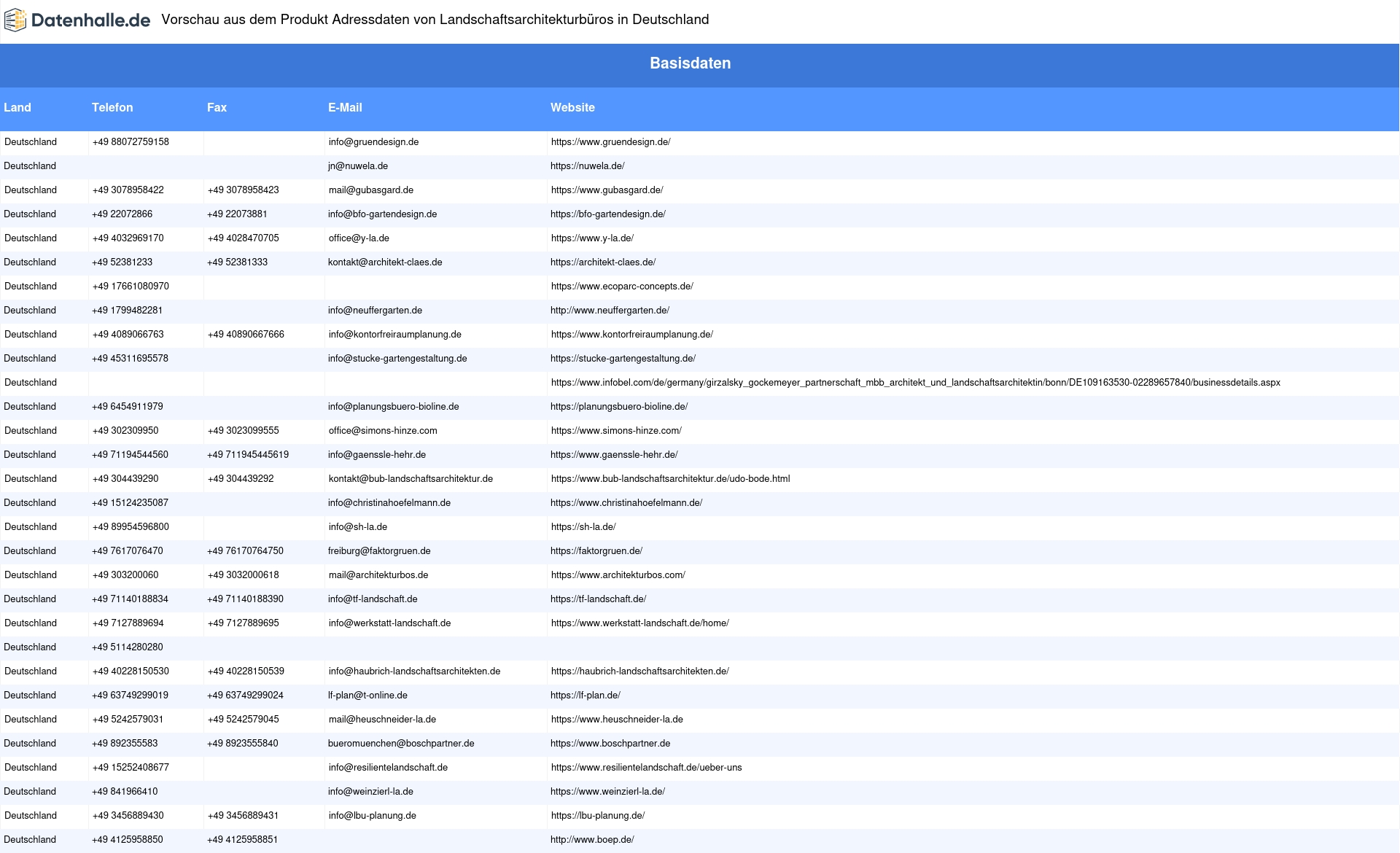
Task: Open https://www.gruendesign.de/ website cell
Action: pos(611,142)
